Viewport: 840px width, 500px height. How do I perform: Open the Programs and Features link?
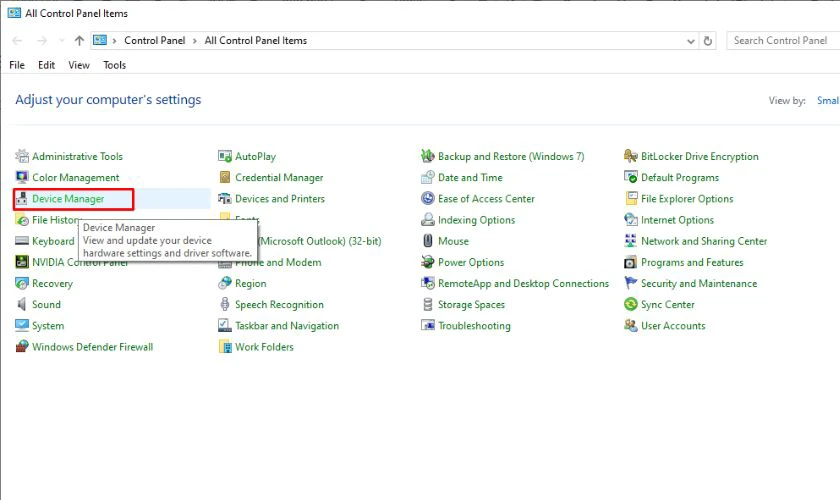tap(692, 262)
